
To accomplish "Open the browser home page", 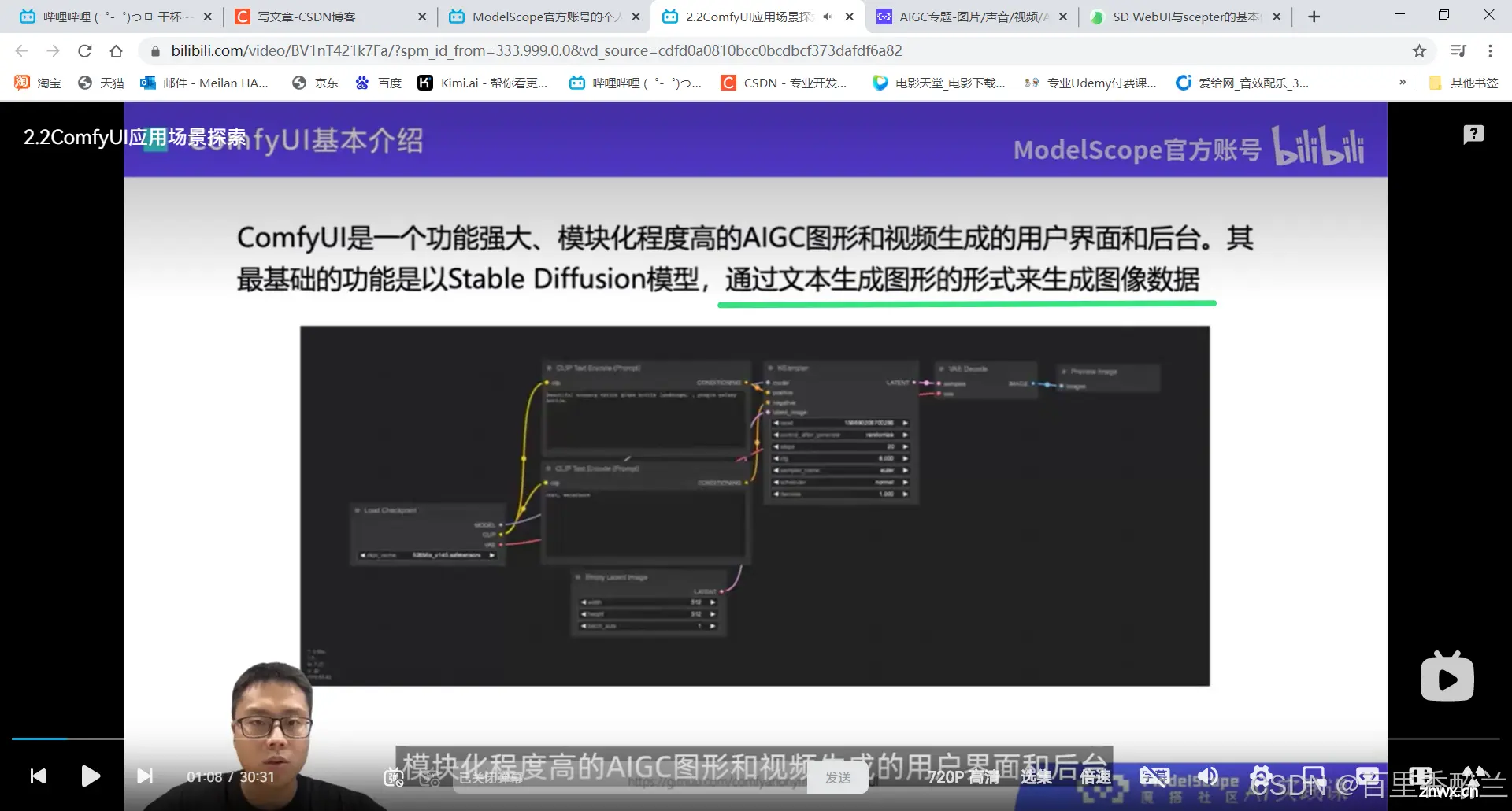I will coord(116,51).
